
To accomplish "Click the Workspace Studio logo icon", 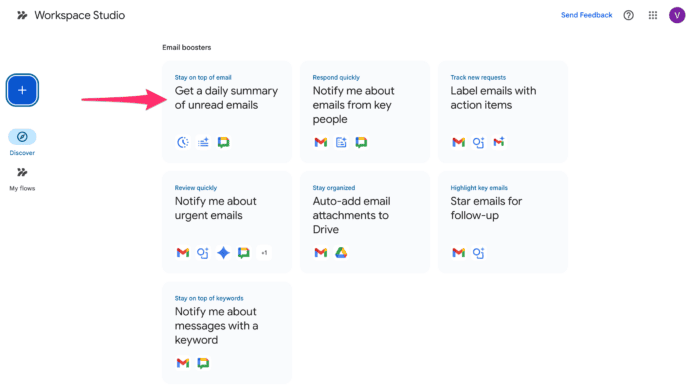I will tap(22, 15).
